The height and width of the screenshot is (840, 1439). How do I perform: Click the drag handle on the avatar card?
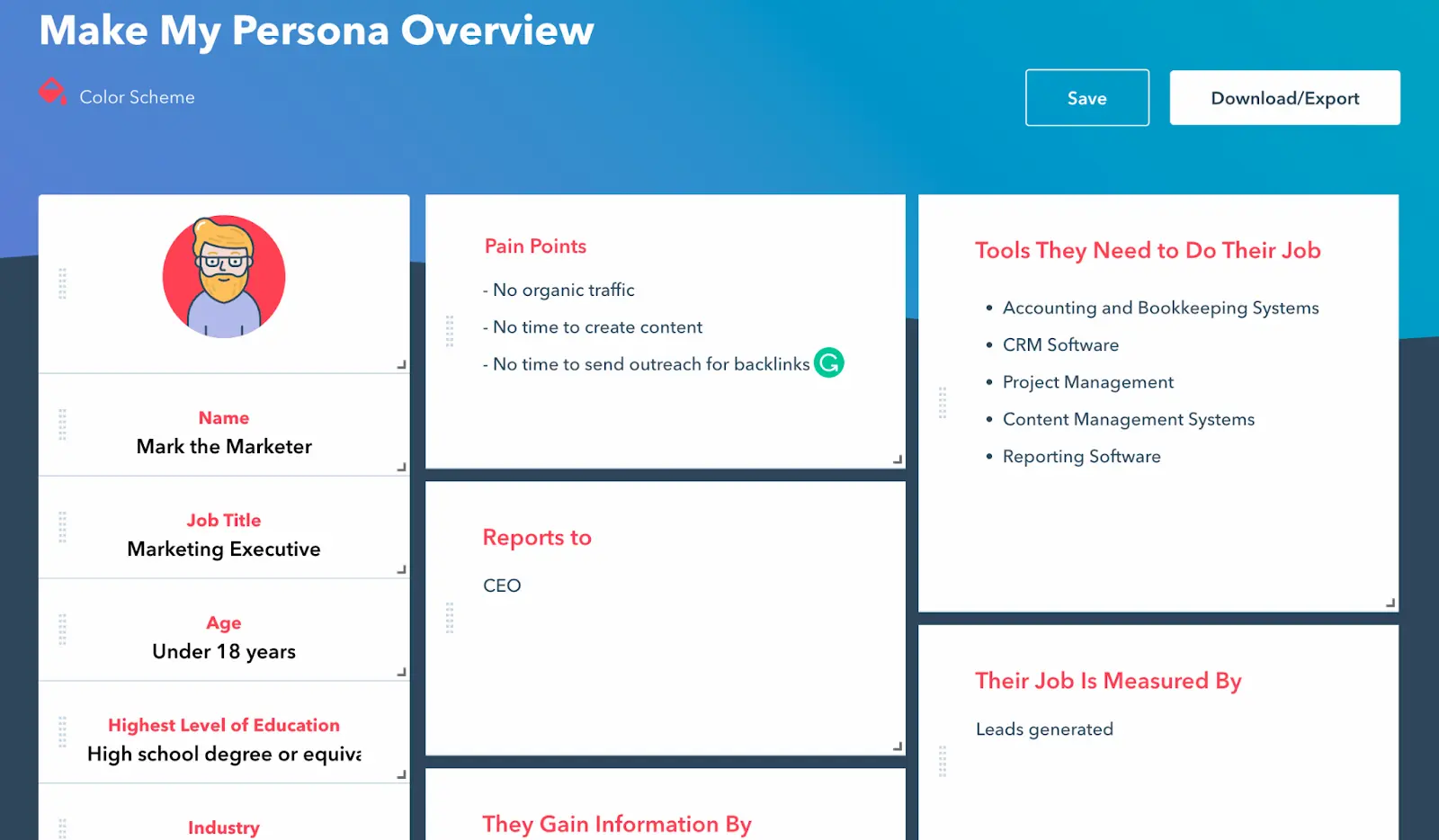coord(62,283)
